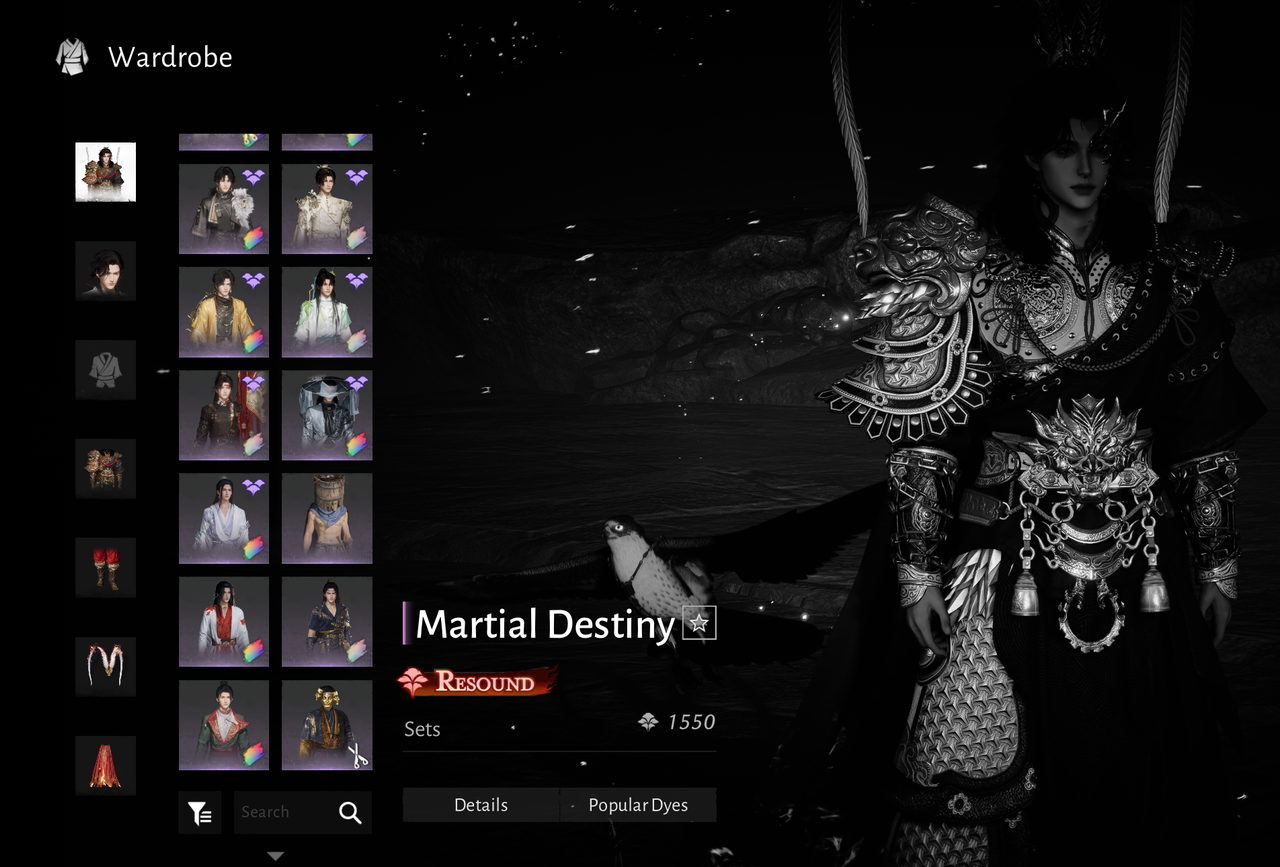
Task: Click the currency icon beside 1550
Action: pos(647,722)
